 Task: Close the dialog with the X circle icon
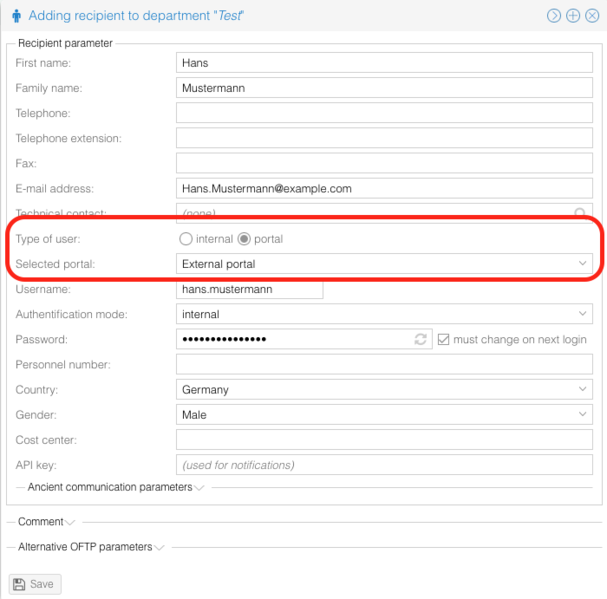tap(592, 16)
